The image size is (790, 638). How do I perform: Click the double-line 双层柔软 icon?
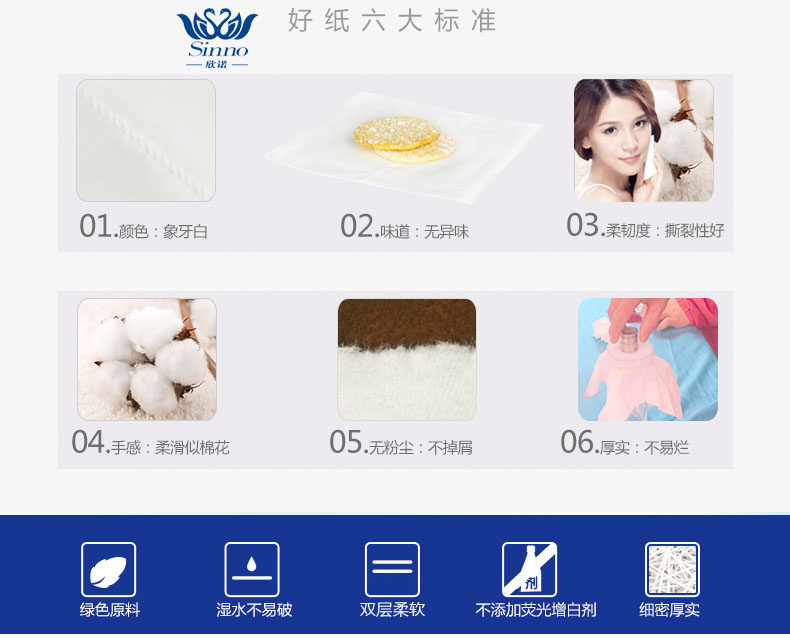pyautogui.click(x=392, y=569)
